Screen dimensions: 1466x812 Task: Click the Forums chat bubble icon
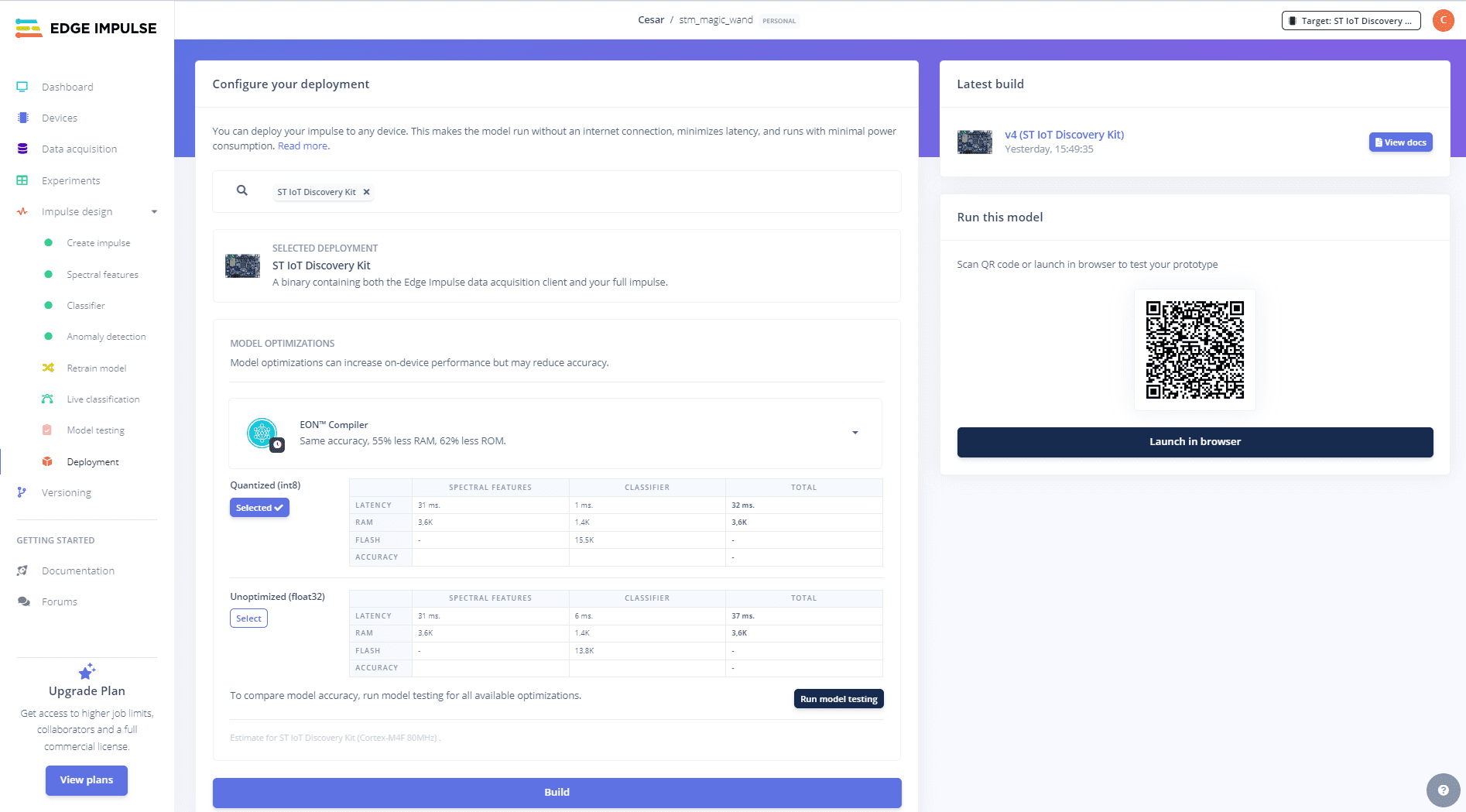pos(24,601)
